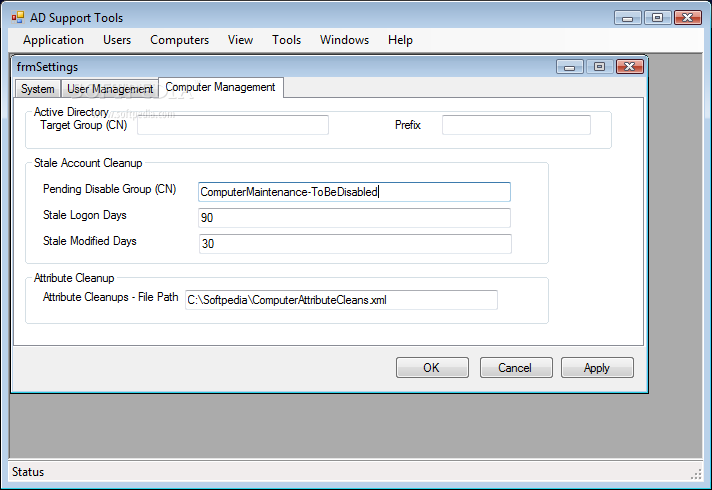
Task: Click the Apply button
Action: (597, 367)
